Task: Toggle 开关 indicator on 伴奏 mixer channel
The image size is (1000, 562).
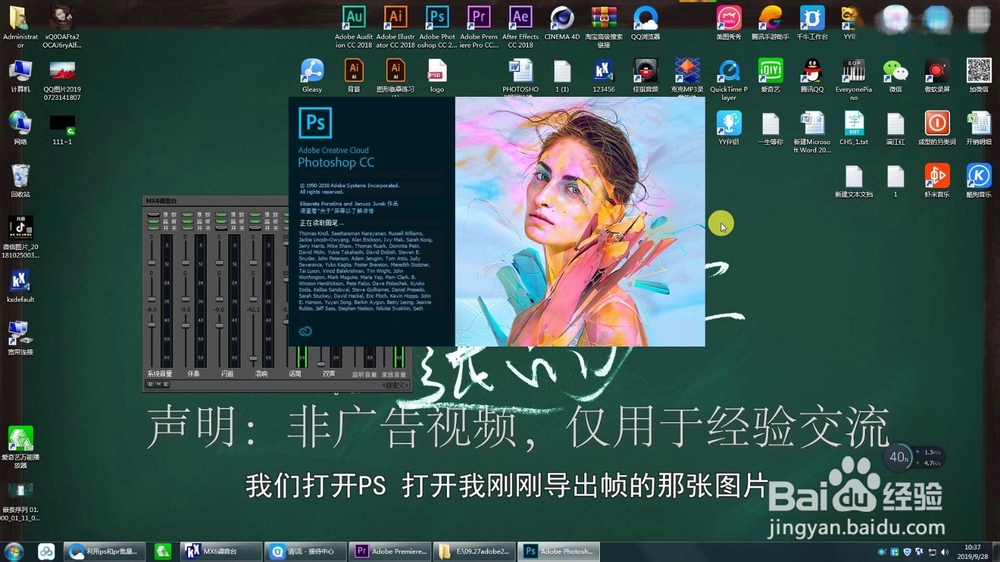Action: pyautogui.click(x=188, y=228)
